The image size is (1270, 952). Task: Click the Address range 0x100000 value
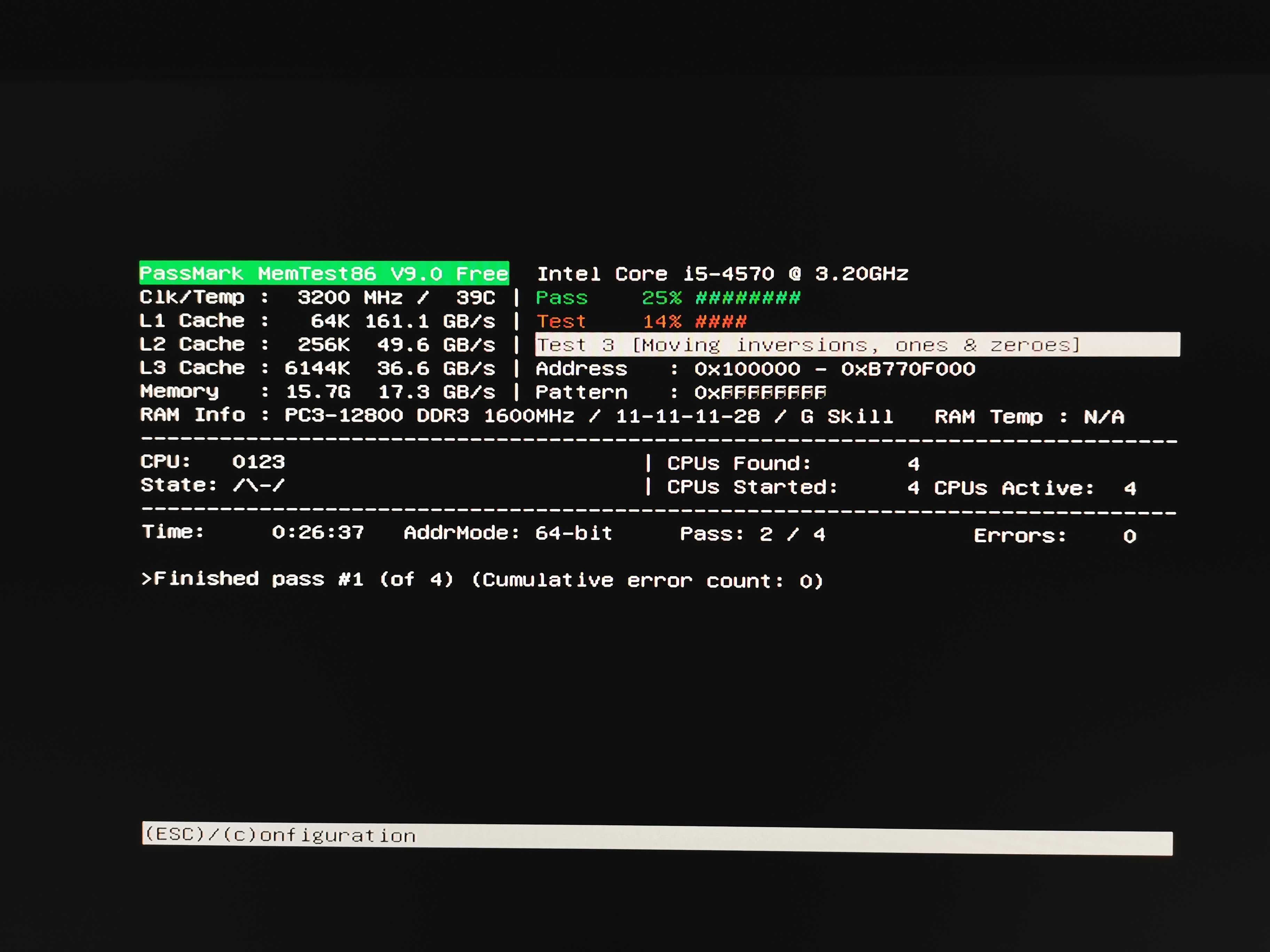click(835, 369)
